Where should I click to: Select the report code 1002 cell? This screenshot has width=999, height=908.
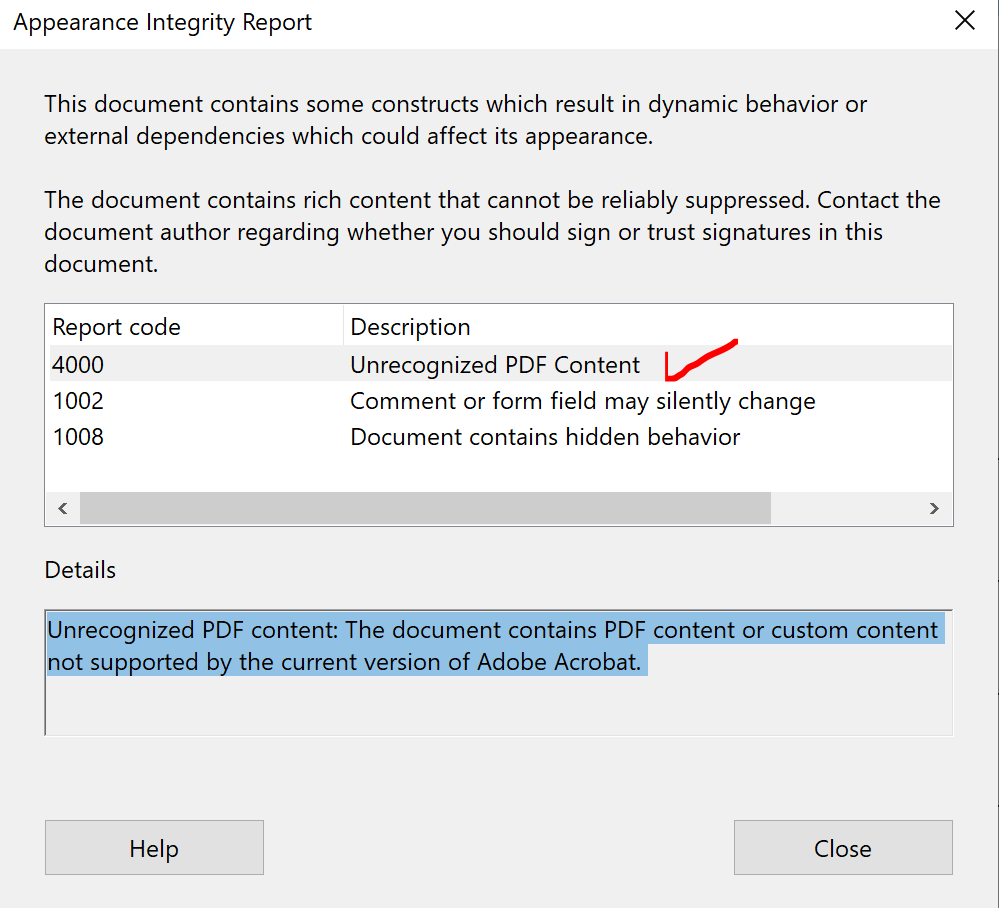coord(78,401)
